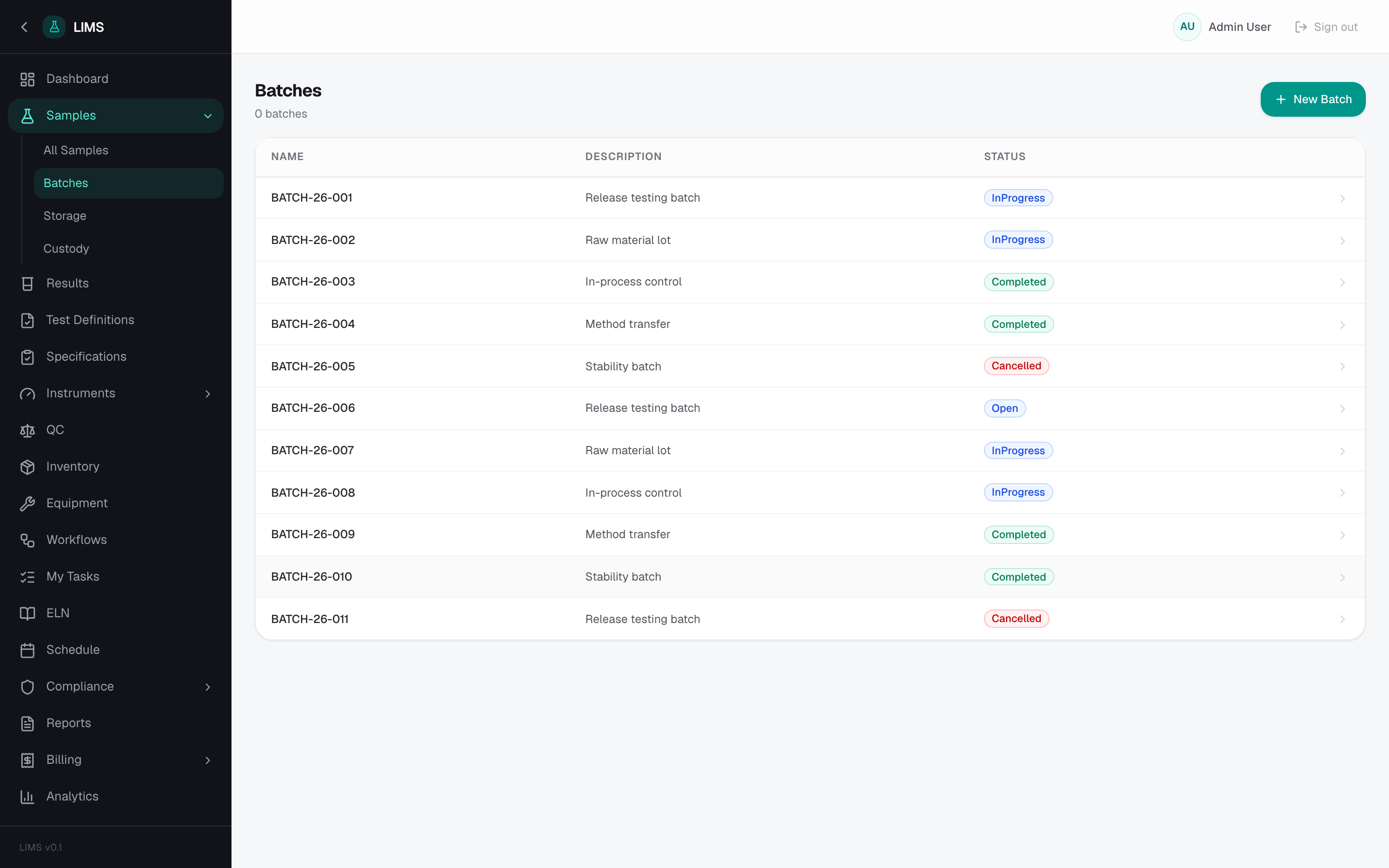Click the Billing receipt icon
The image size is (1389, 868).
coord(27,760)
